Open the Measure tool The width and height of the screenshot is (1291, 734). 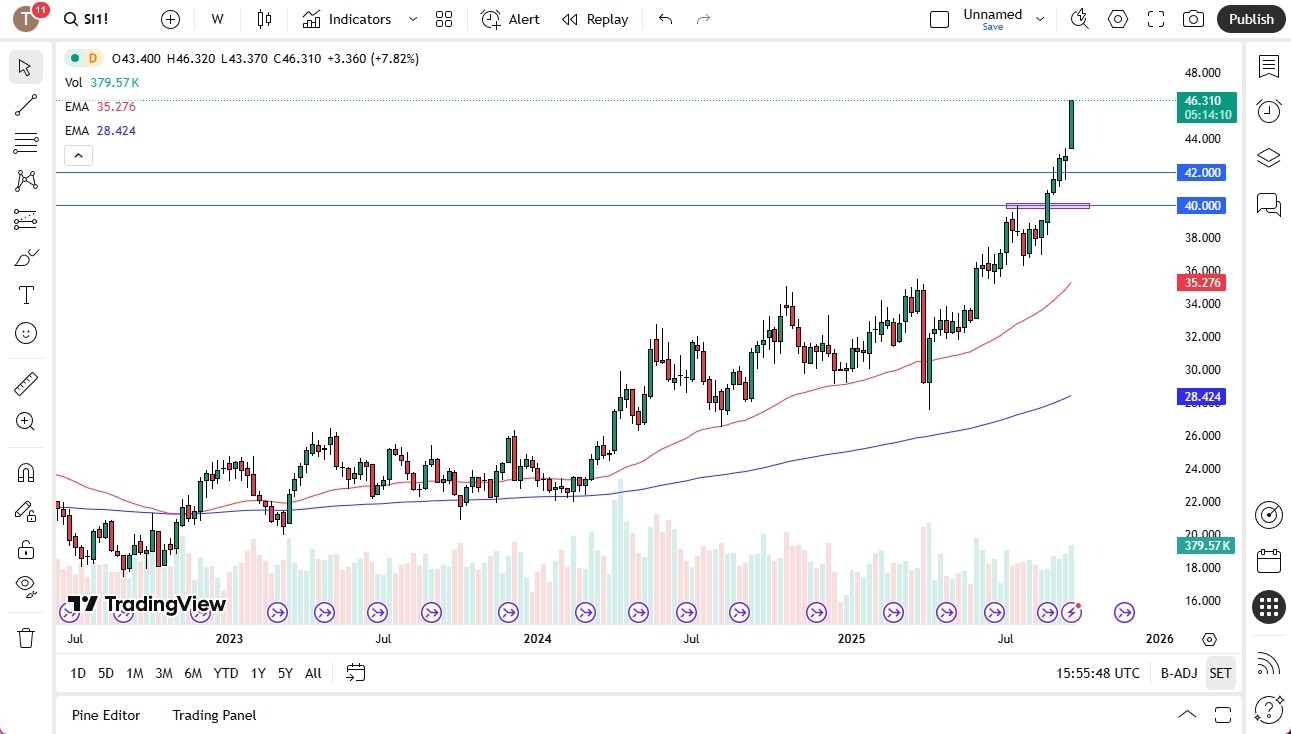[25, 383]
